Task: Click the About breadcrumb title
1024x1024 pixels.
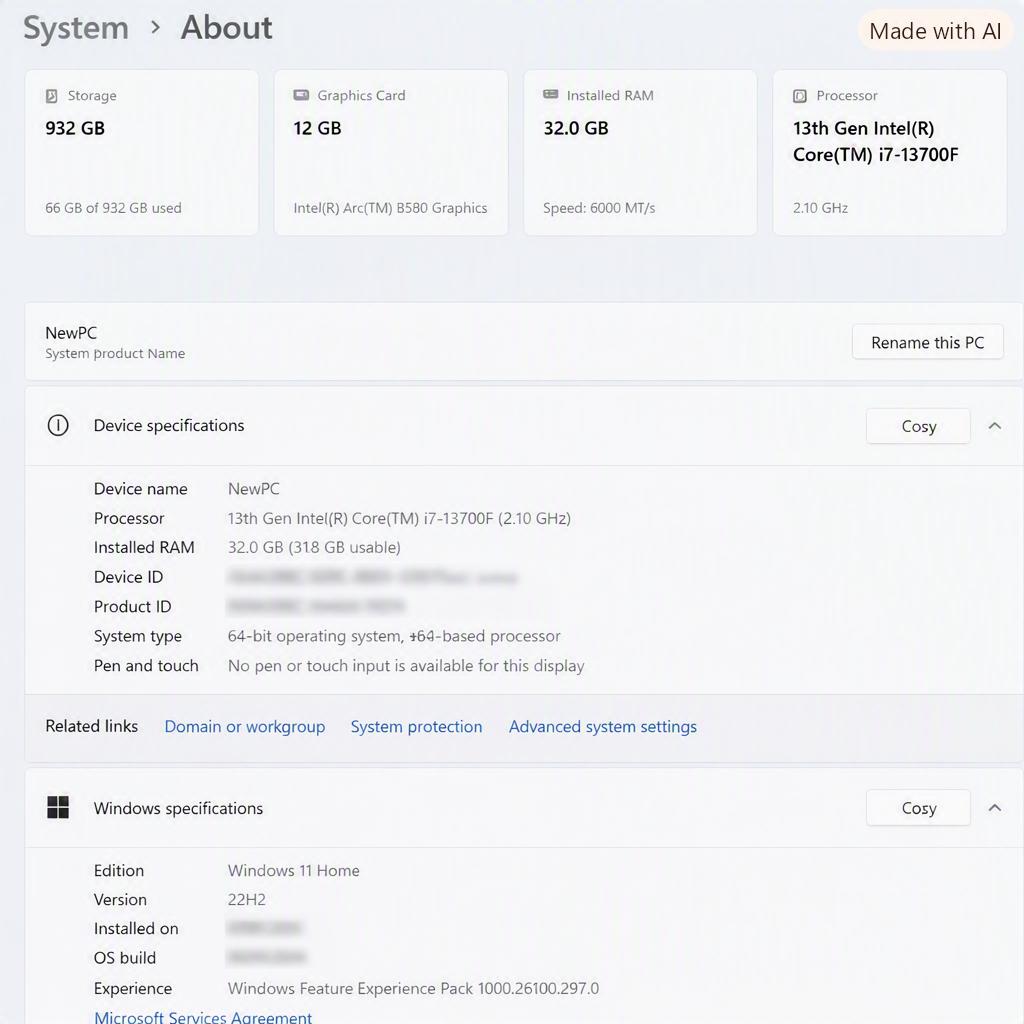Action: click(x=227, y=27)
